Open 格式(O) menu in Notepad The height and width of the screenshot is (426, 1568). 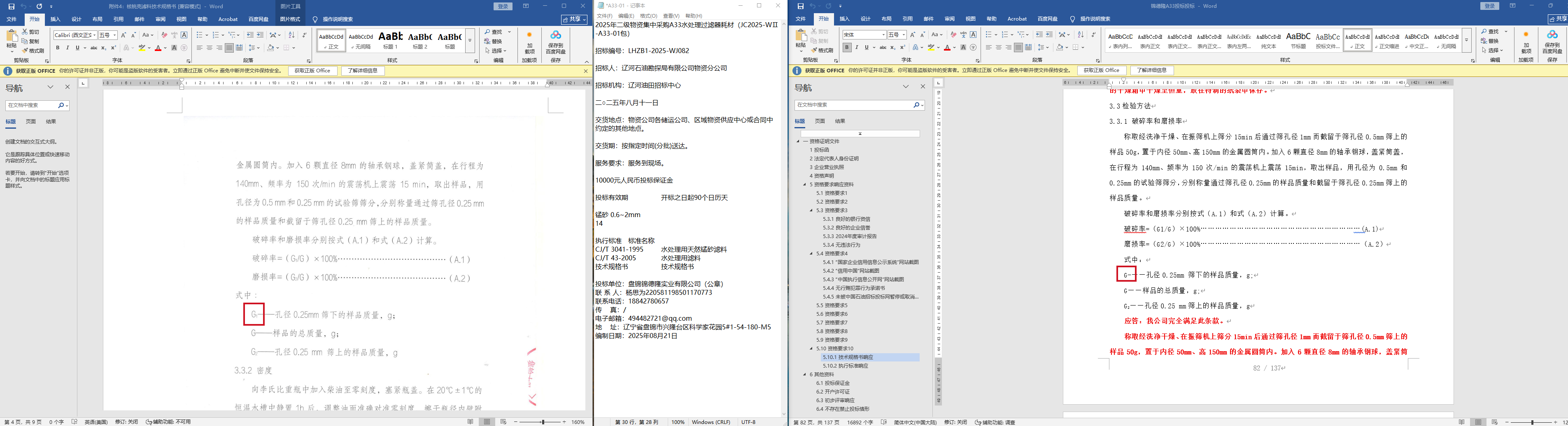click(x=648, y=16)
